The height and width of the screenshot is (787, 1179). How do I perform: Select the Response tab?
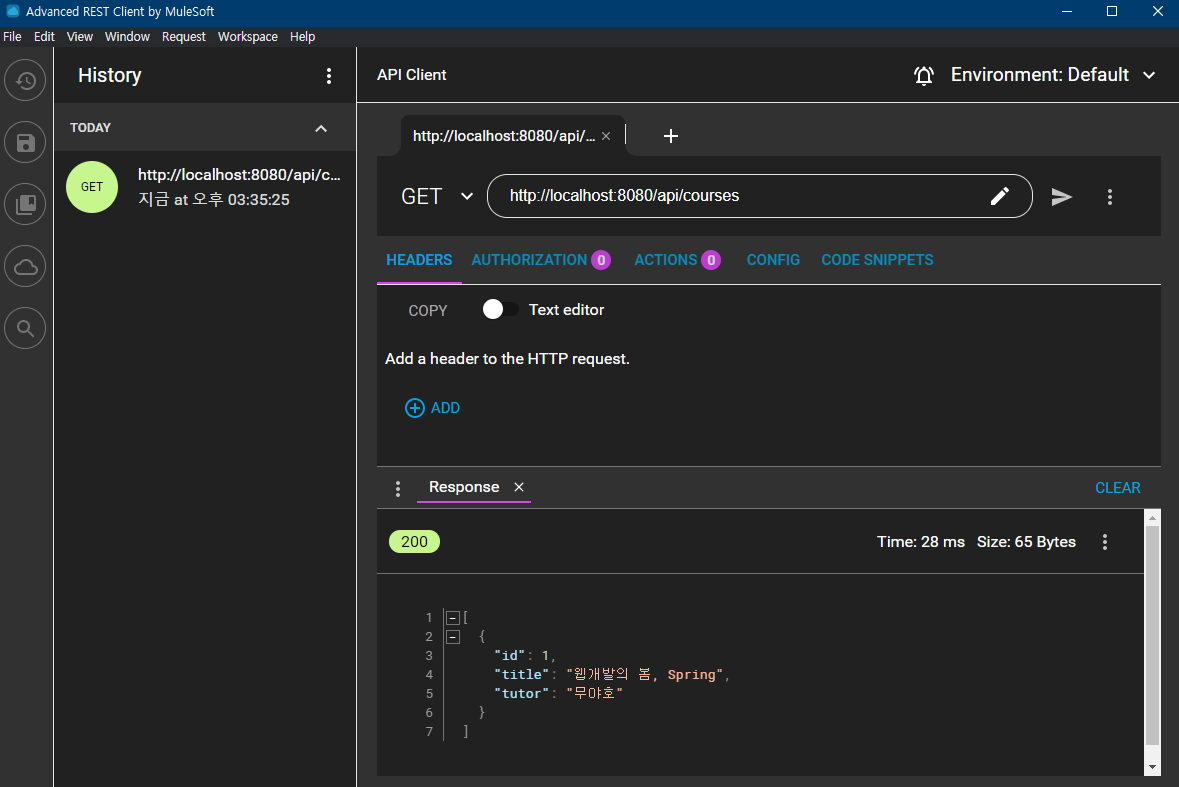coord(464,487)
